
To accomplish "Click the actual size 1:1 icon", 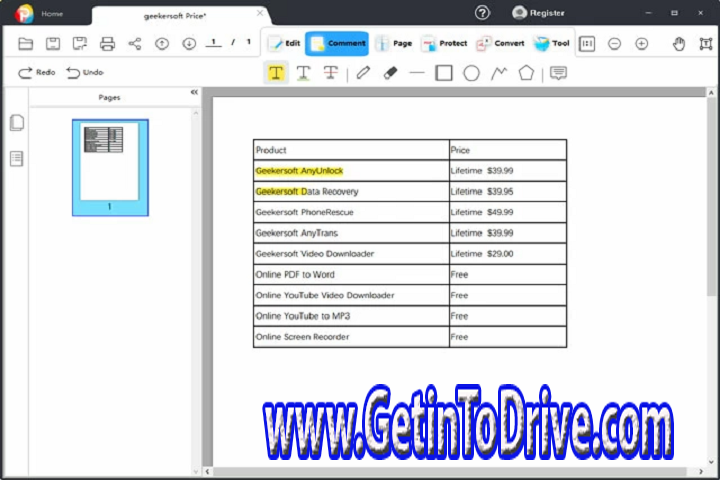I will pos(587,44).
